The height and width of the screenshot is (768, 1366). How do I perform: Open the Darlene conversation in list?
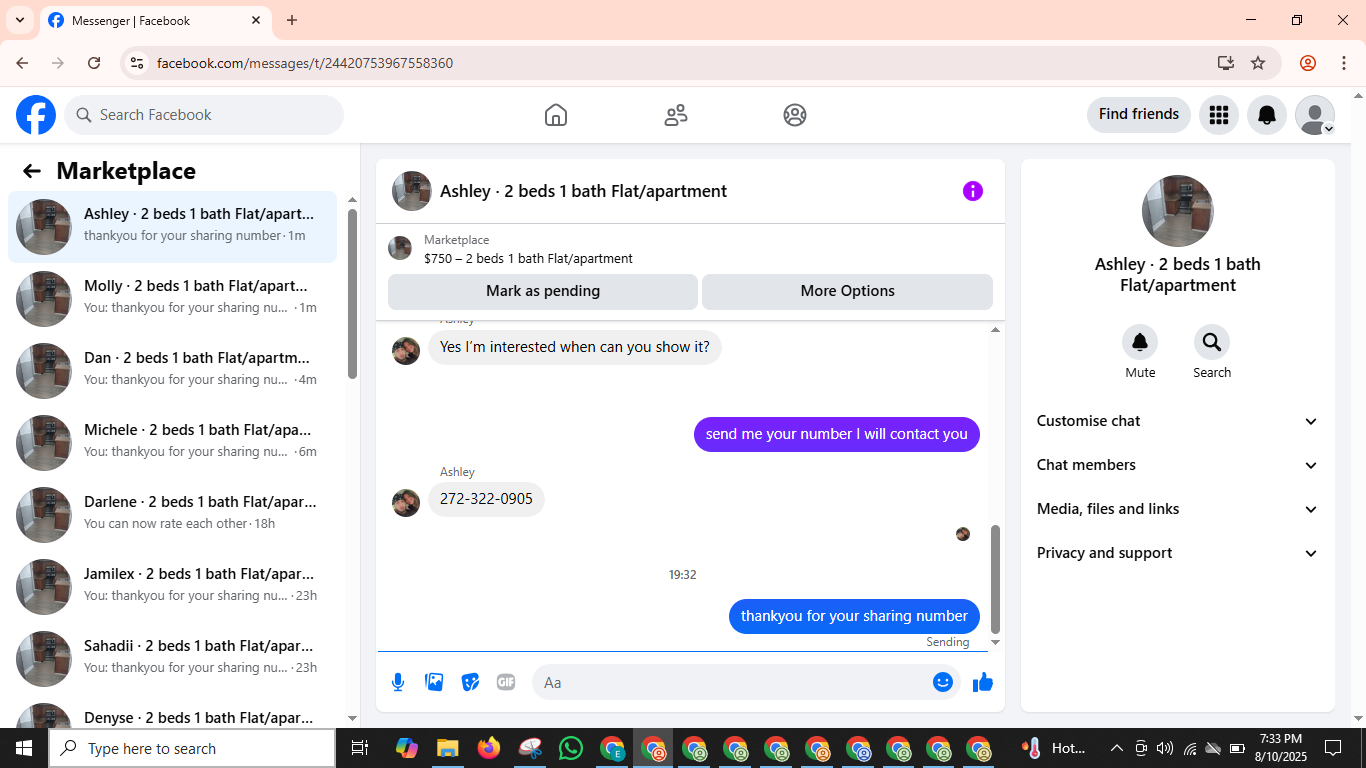click(x=172, y=515)
